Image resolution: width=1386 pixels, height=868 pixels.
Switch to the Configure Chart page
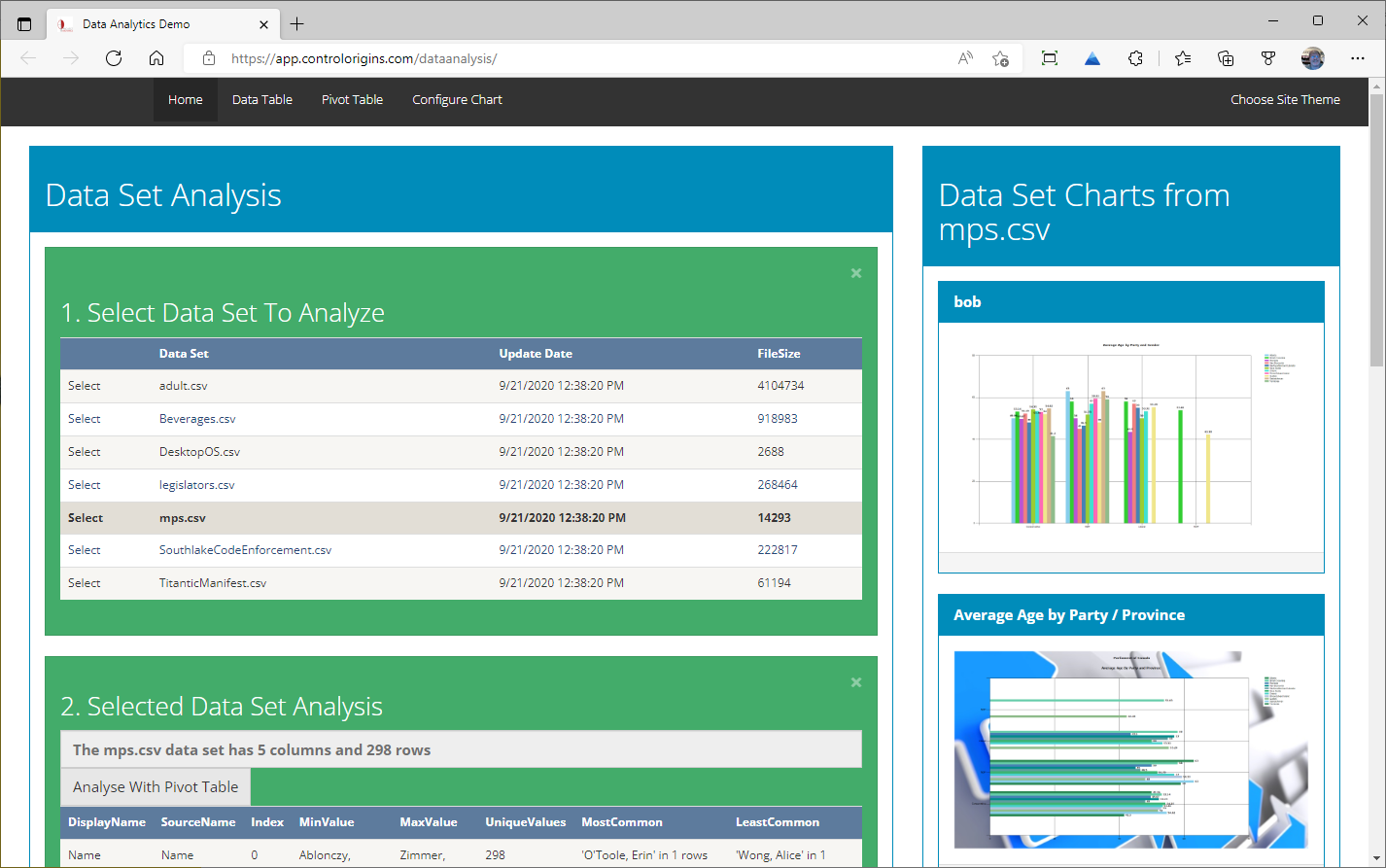tap(457, 99)
